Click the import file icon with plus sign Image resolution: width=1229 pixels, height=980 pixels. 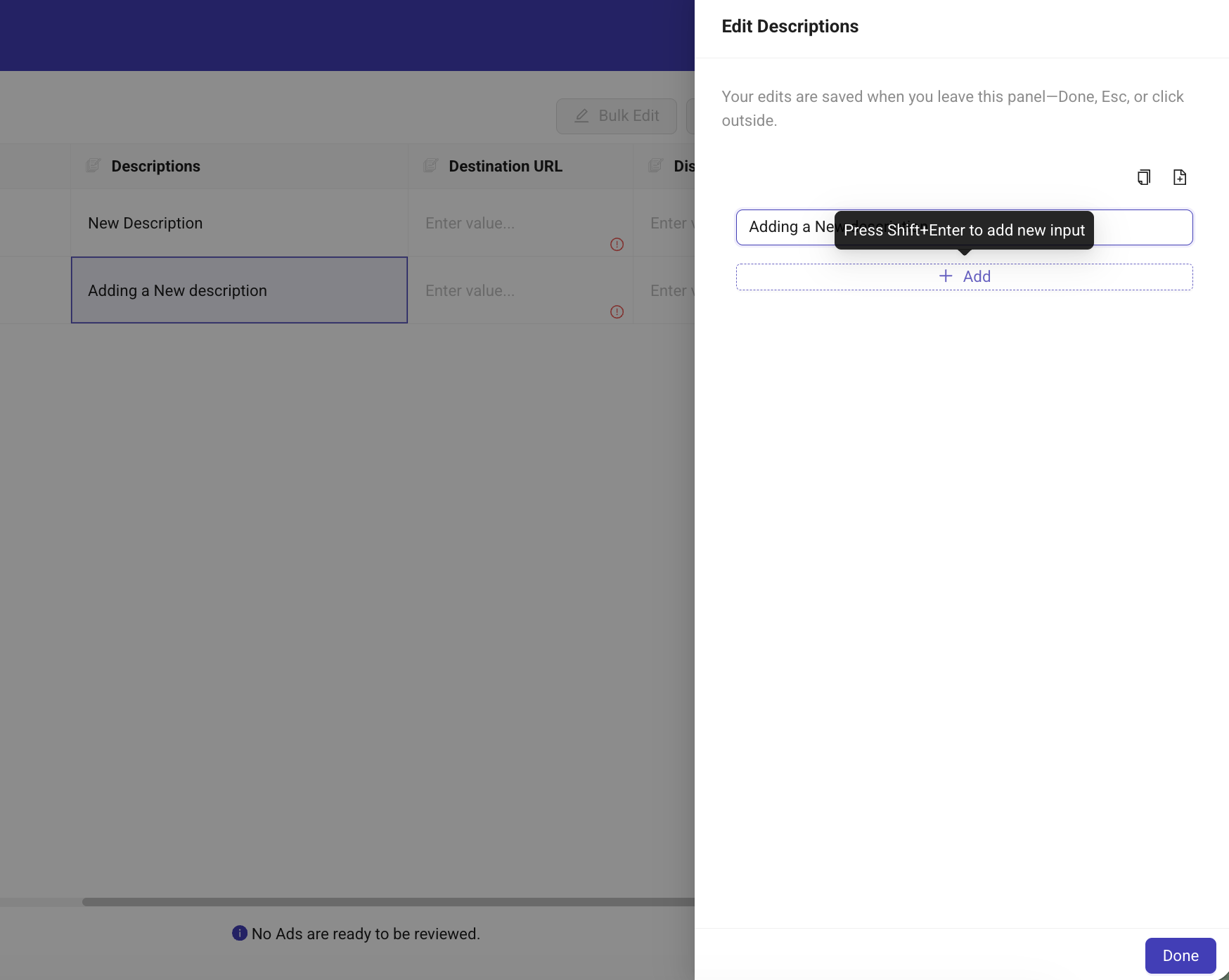(1180, 177)
